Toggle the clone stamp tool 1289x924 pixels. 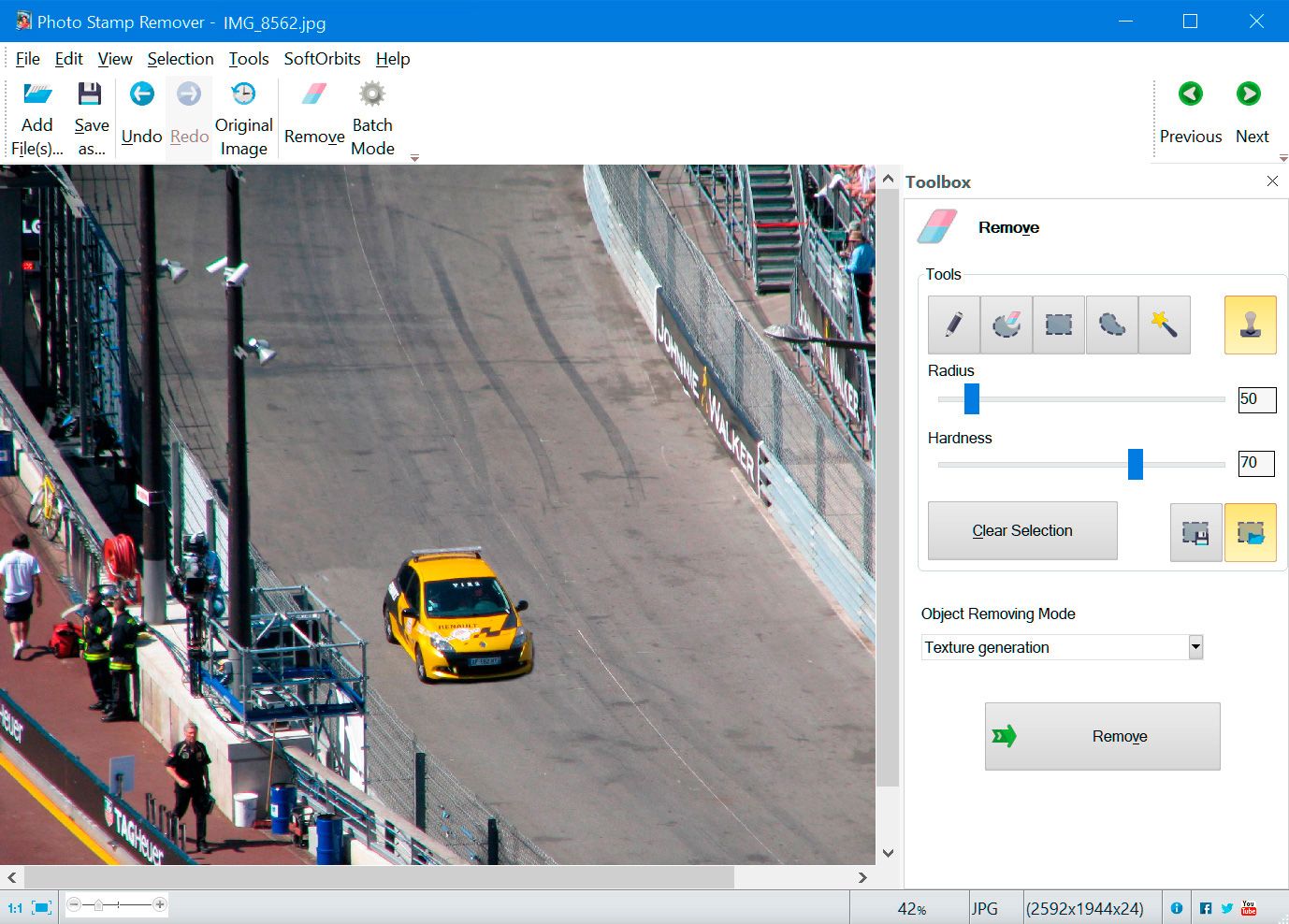[1250, 325]
